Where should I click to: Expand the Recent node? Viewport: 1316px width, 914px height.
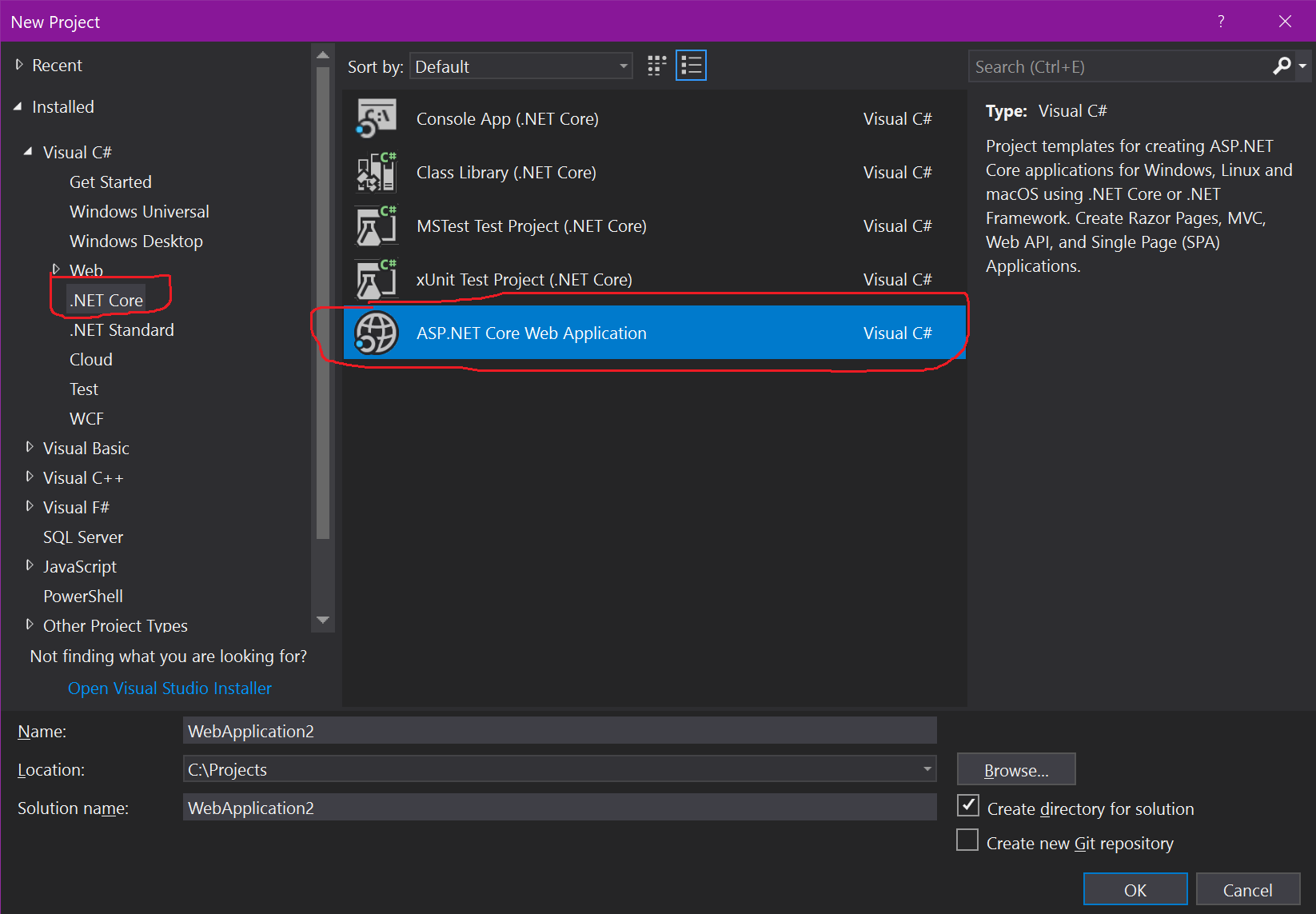(x=19, y=65)
